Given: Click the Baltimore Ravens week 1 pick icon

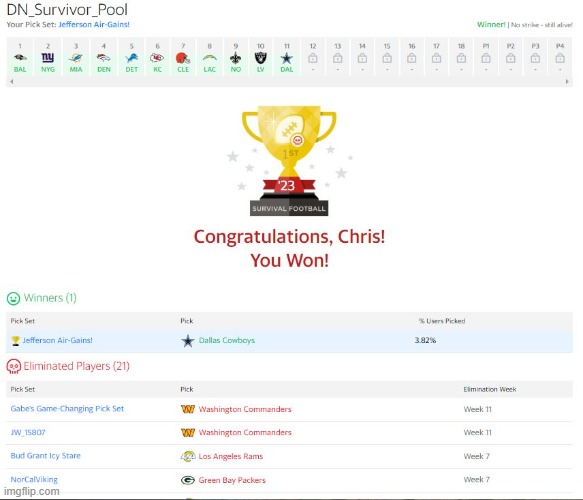Looking at the screenshot, I should tap(20, 58).
